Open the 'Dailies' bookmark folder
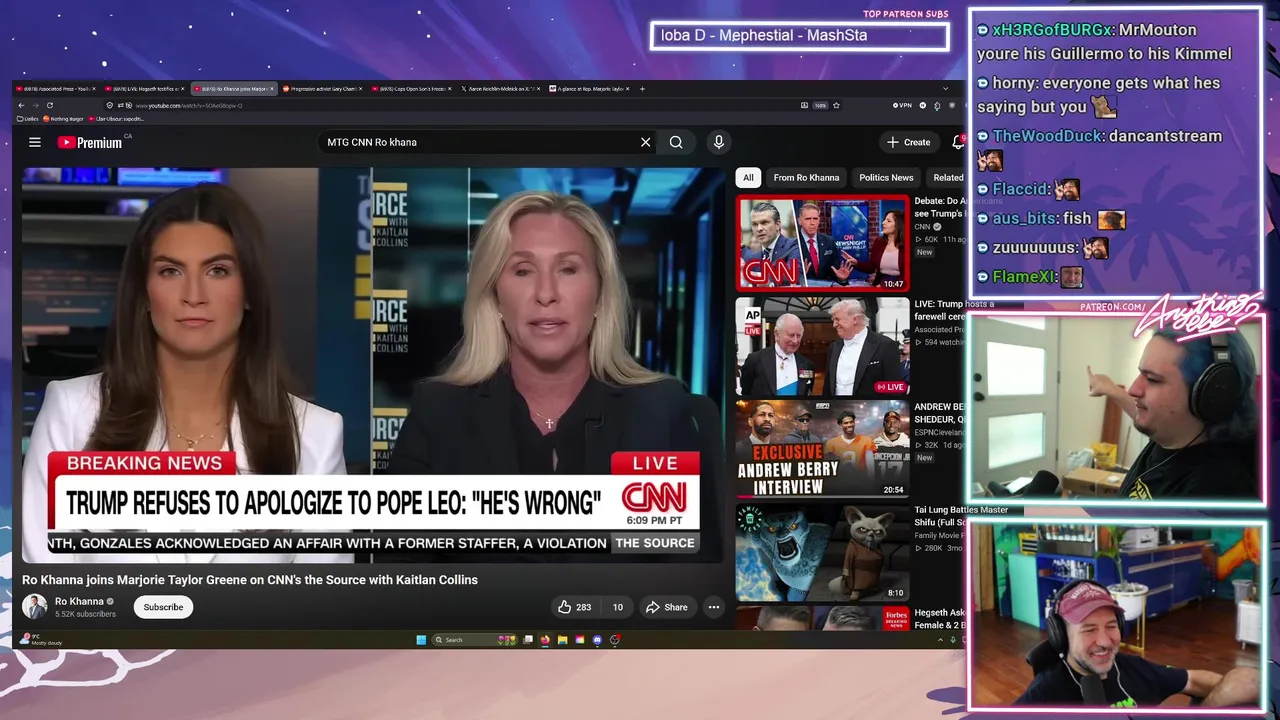 [27, 119]
